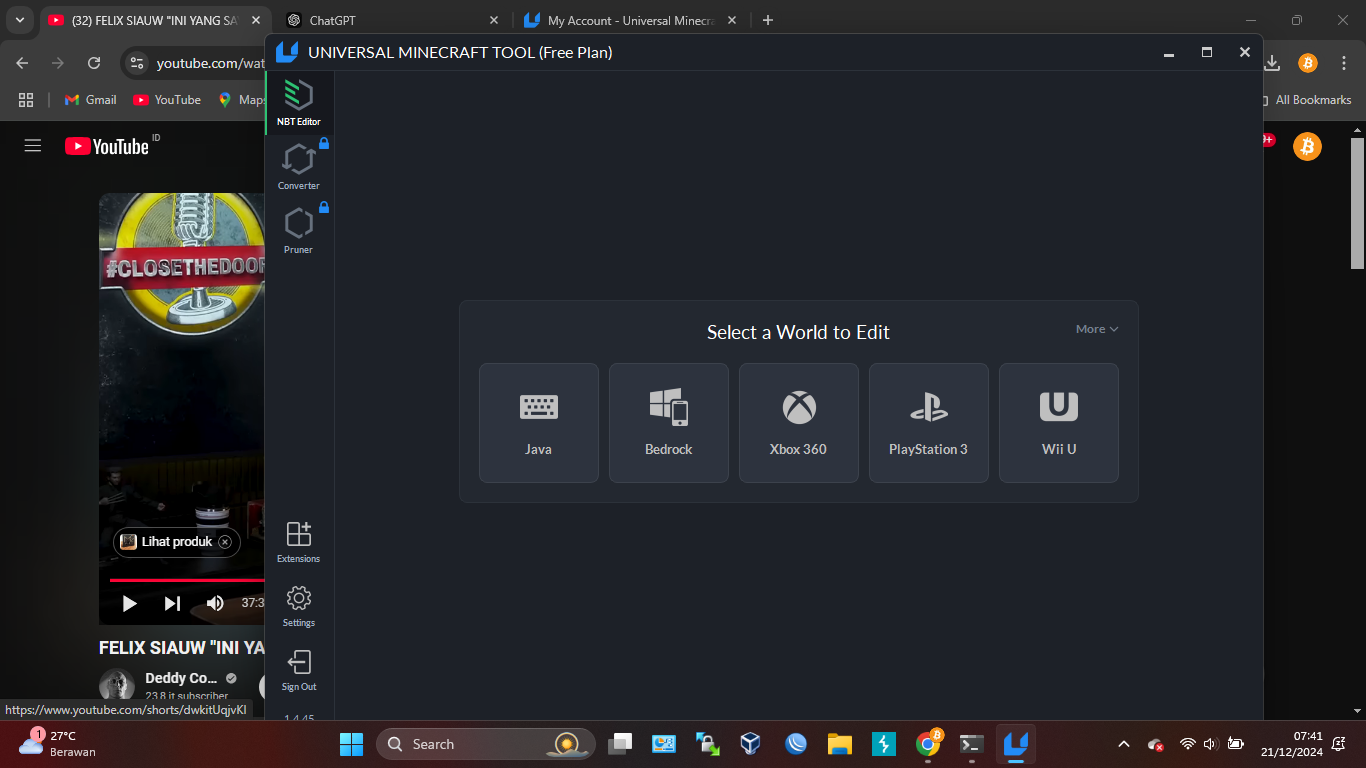Reload the YouTube page
1366x768 pixels.
94,63
